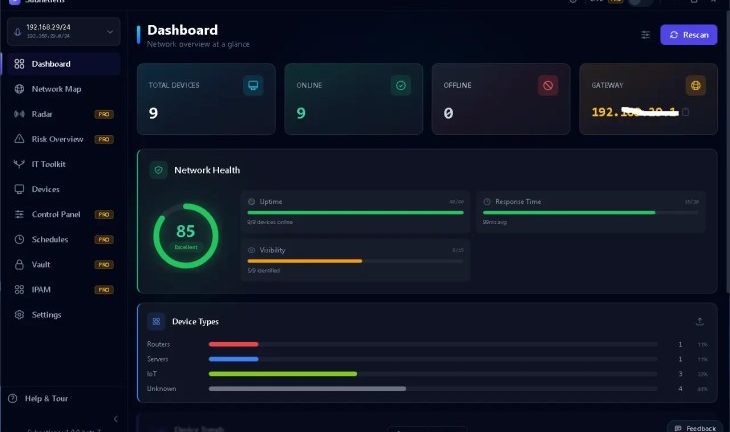Open the IPAM grid icon

click(19, 290)
